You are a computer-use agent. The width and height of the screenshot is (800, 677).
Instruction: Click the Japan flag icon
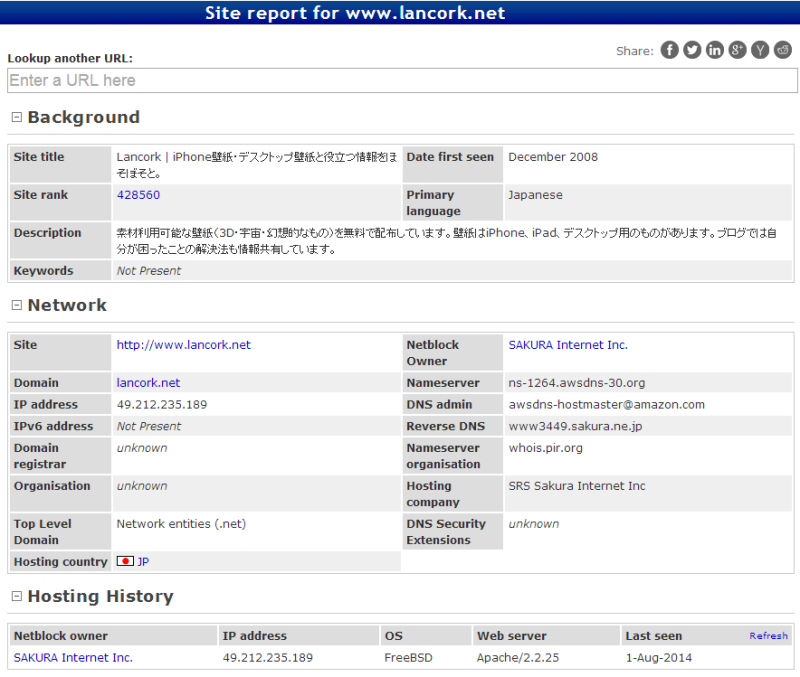coord(125,561)
